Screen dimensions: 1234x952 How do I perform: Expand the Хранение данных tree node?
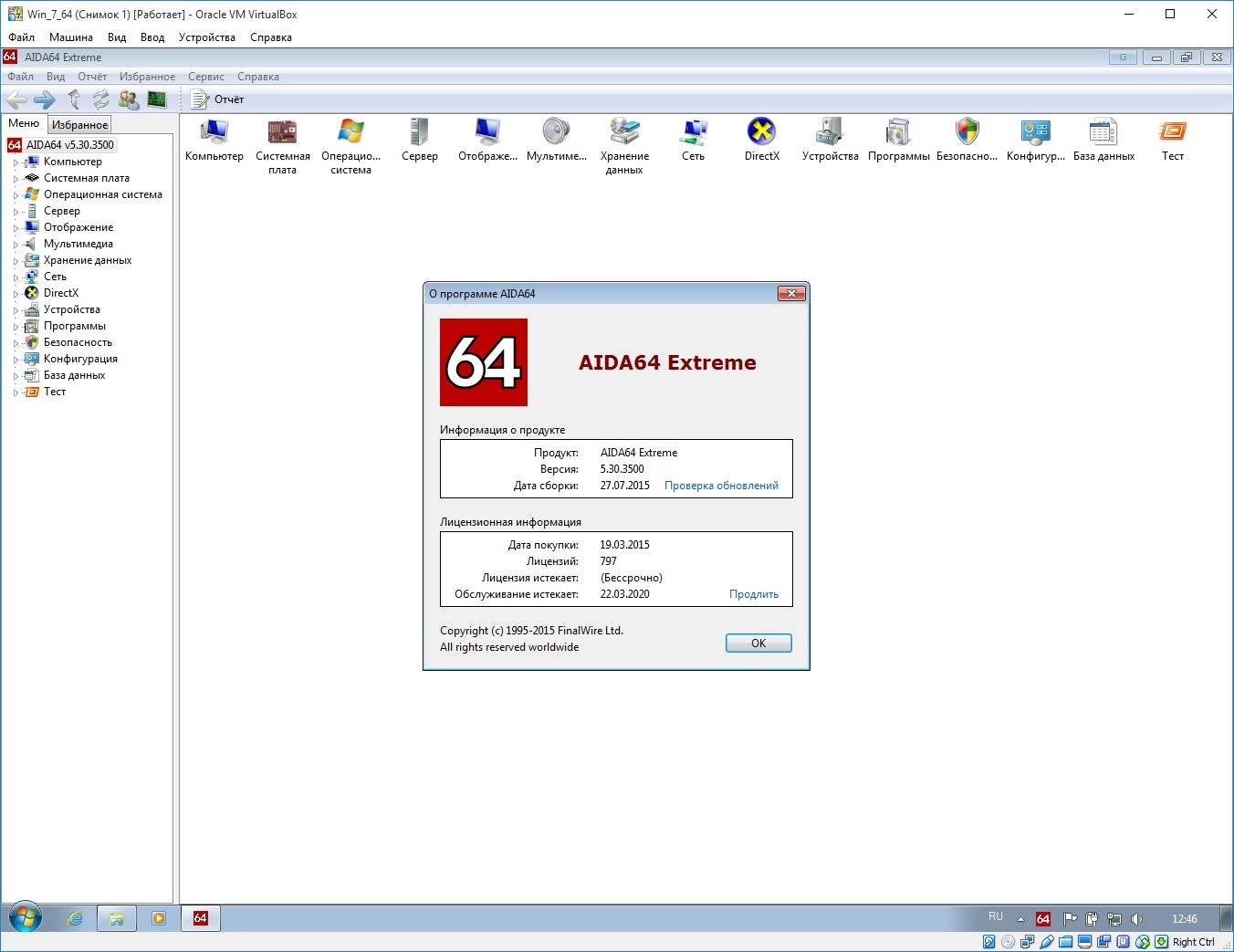point(16,261)
